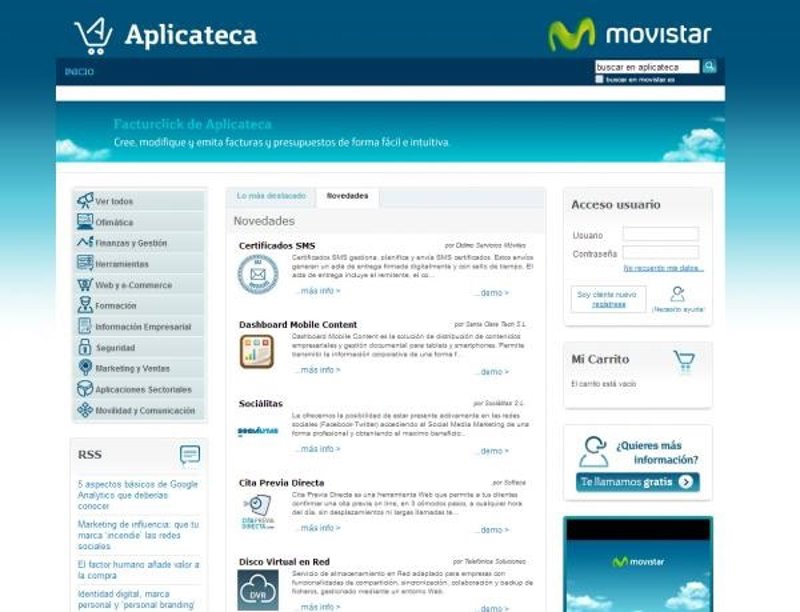Click the Certificados SMS envelope icon

(x=257, y=274)
